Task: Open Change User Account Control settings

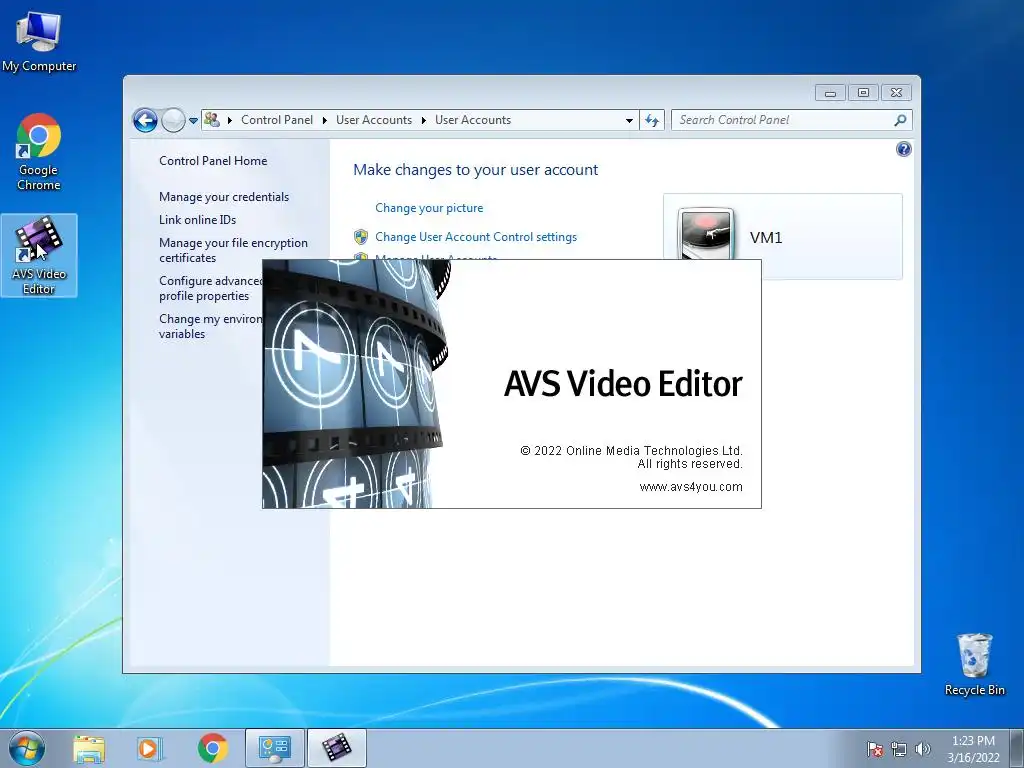Action: [475, 236]
